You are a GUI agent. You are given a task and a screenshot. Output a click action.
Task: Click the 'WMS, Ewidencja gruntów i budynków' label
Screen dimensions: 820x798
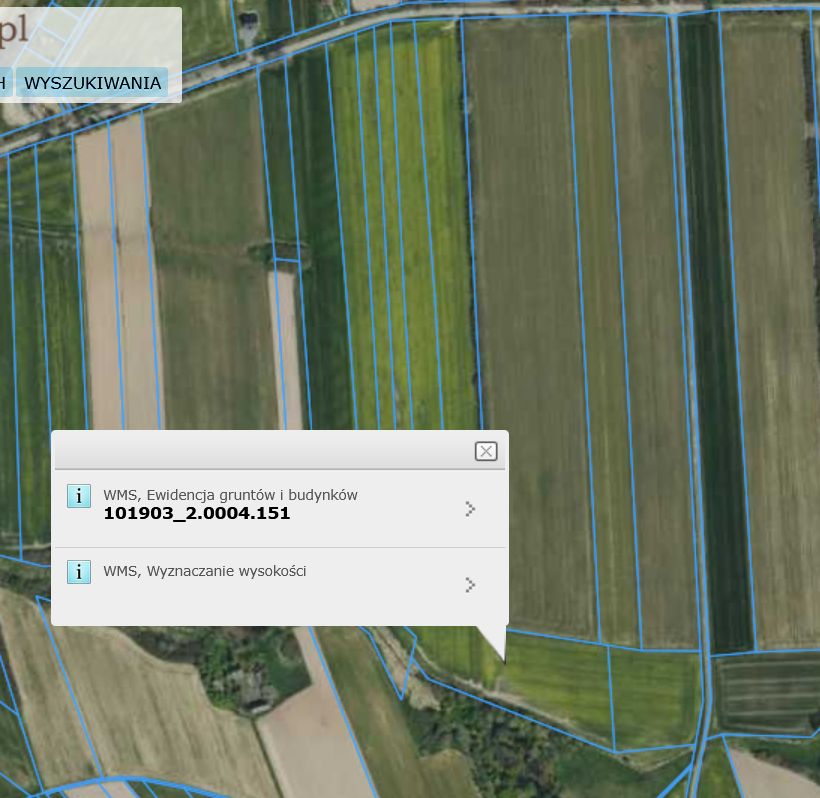[x=230, y=495]
